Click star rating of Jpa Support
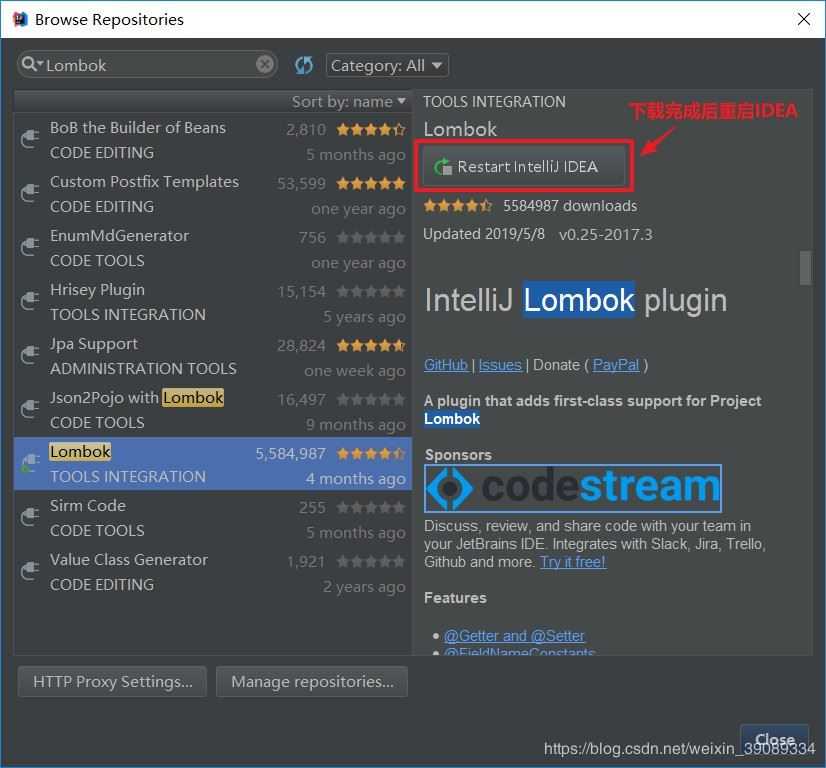The image size is (826, 768). pos(371,346)
